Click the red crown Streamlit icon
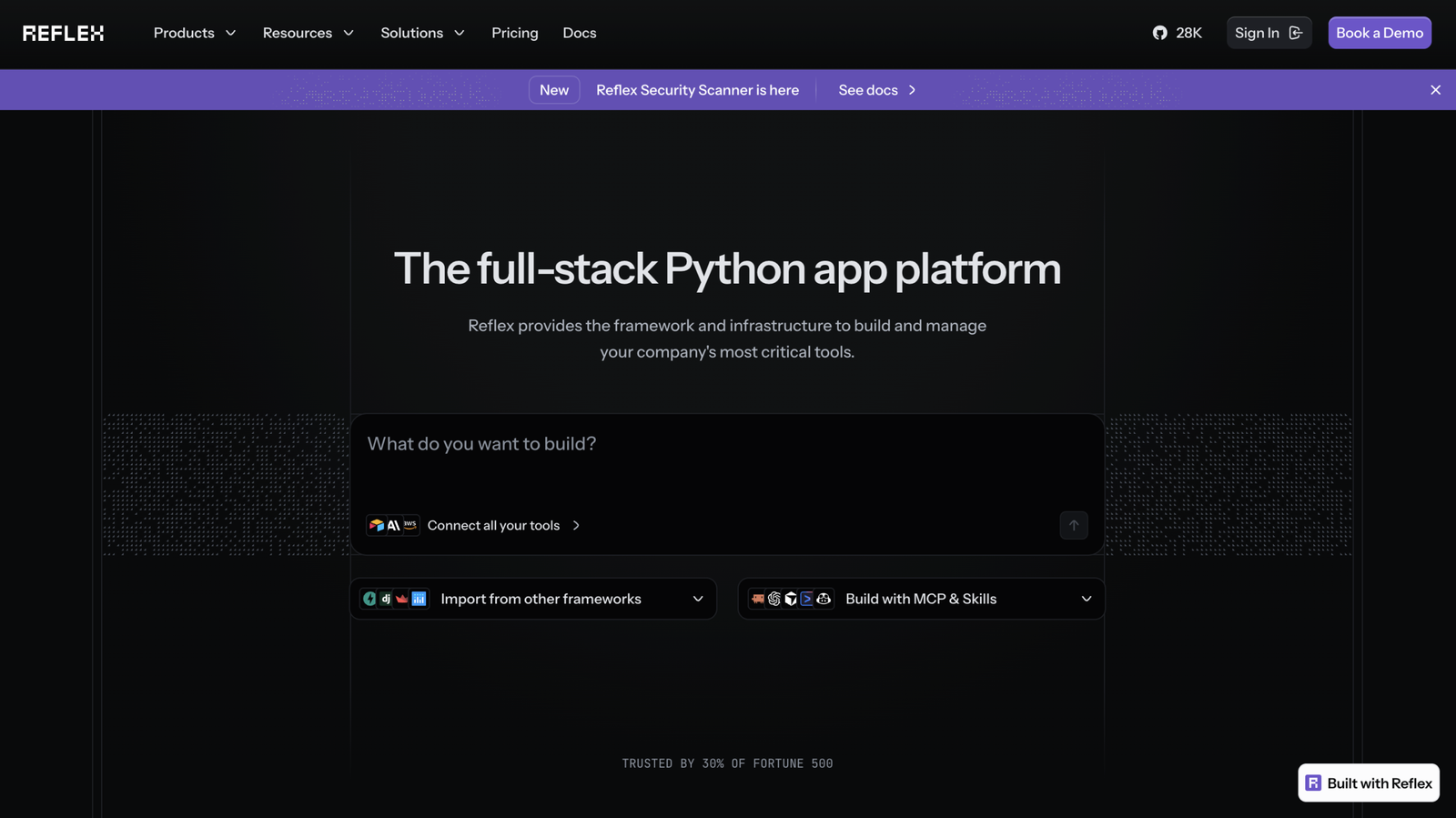The width and height of the screenshot is (1456, 818). point(402,599)
